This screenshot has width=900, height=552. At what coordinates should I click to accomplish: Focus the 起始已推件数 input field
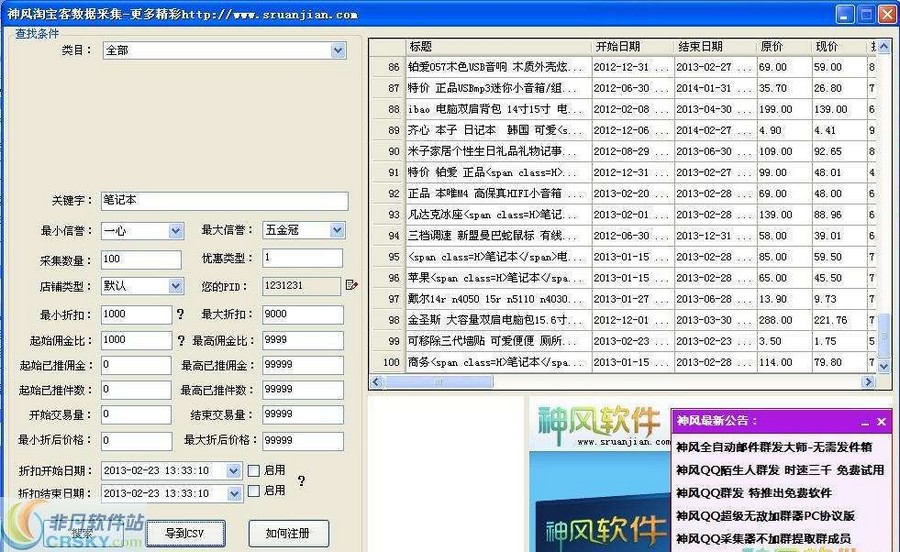coord(136,390)
